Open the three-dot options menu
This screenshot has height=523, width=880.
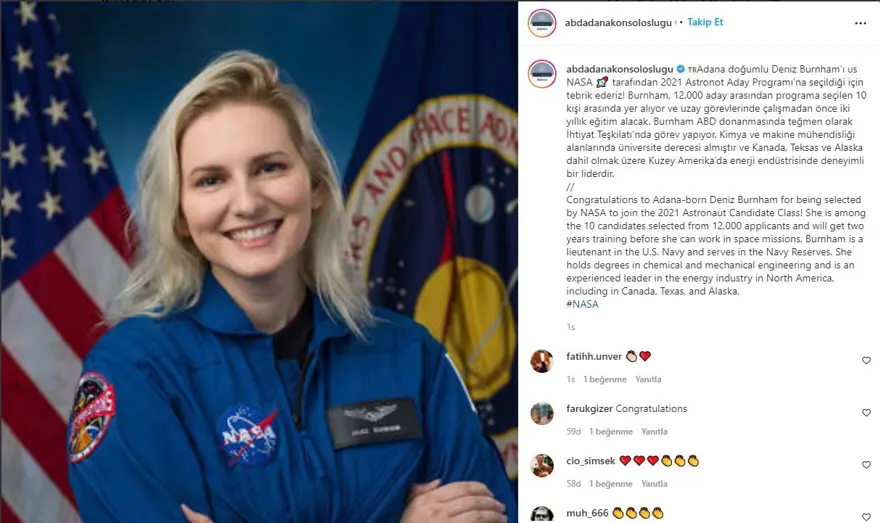[x=860, y=23]
